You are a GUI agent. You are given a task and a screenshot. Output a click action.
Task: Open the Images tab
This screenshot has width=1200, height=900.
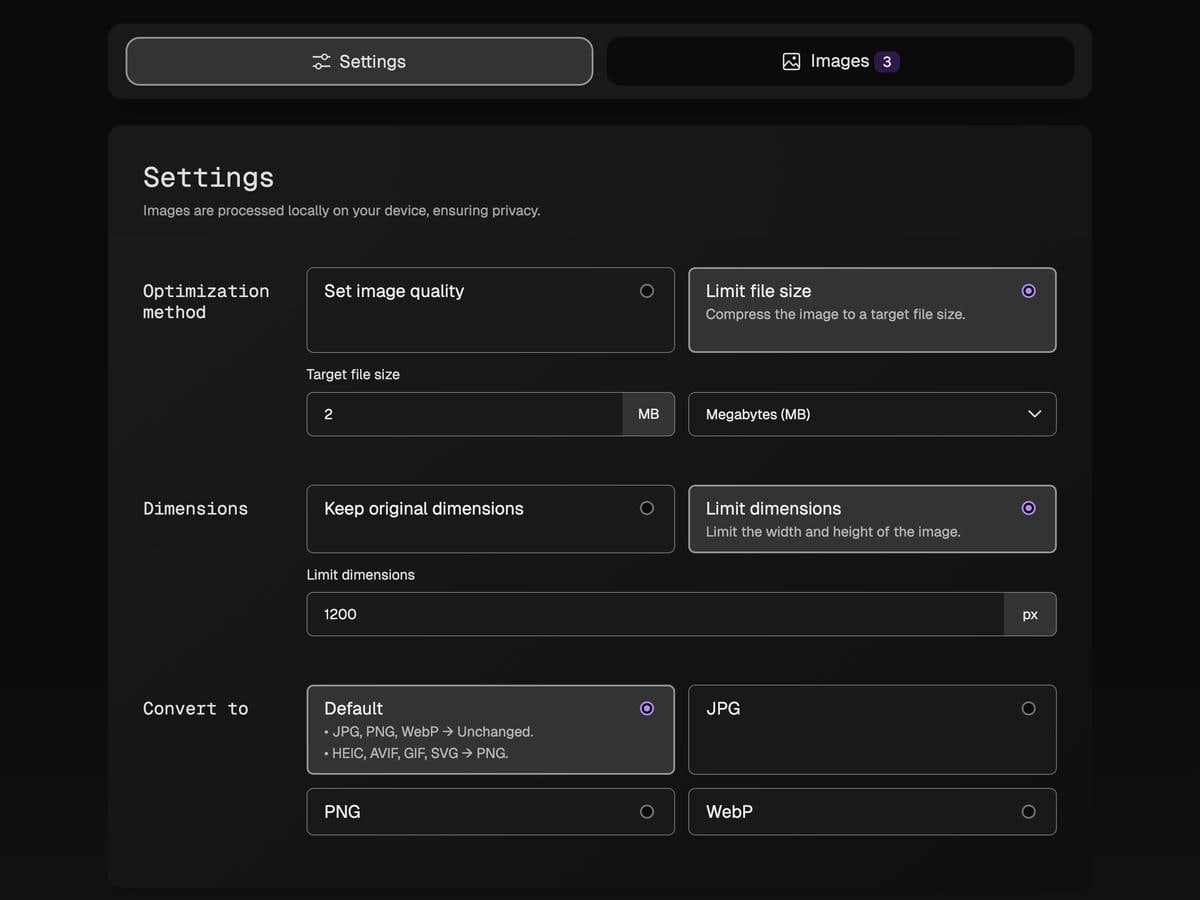click(x=840, y=61)
